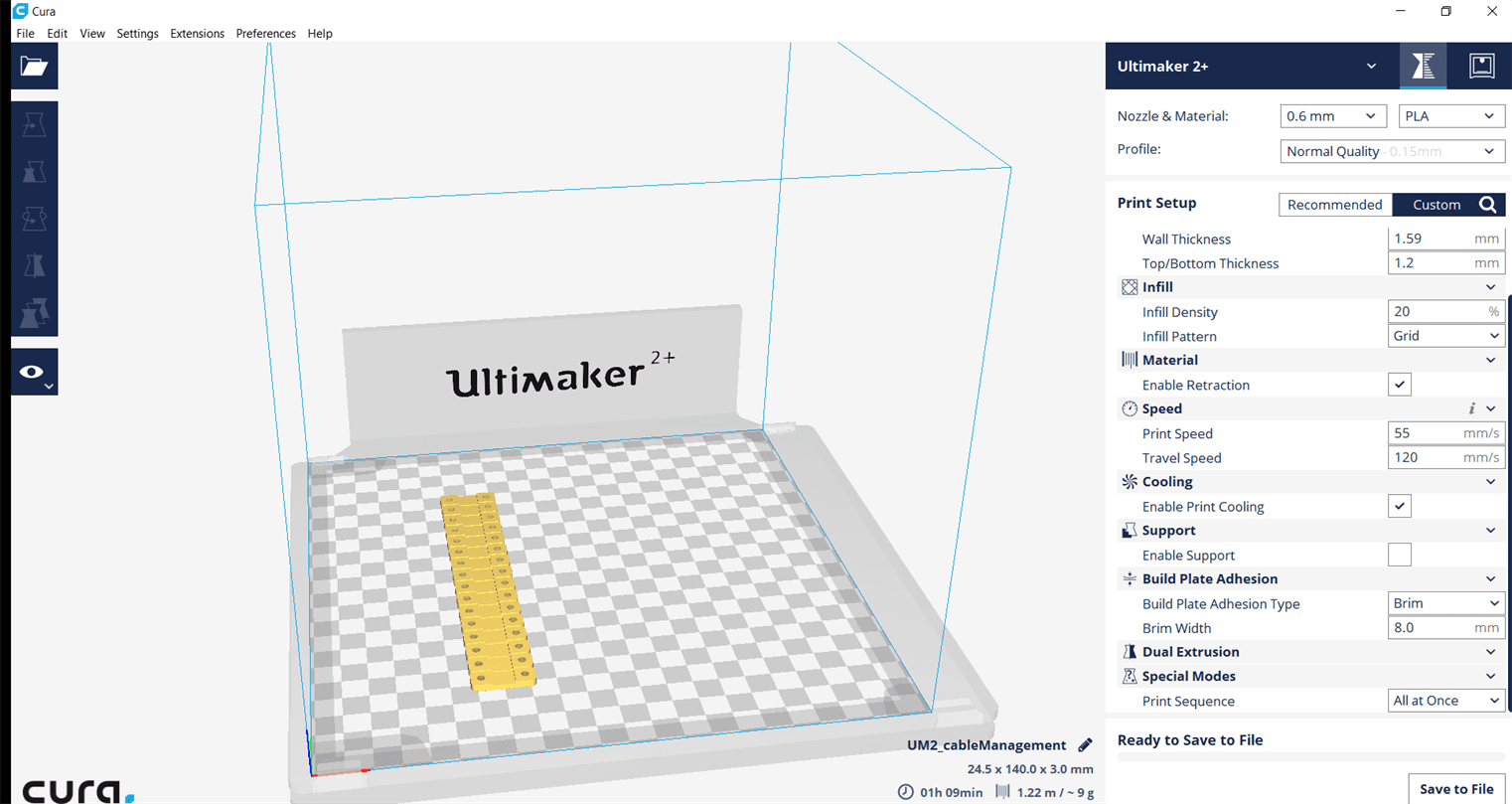
Task: Open the Normal Quality profile dropdown
Action: (1393, 151)
